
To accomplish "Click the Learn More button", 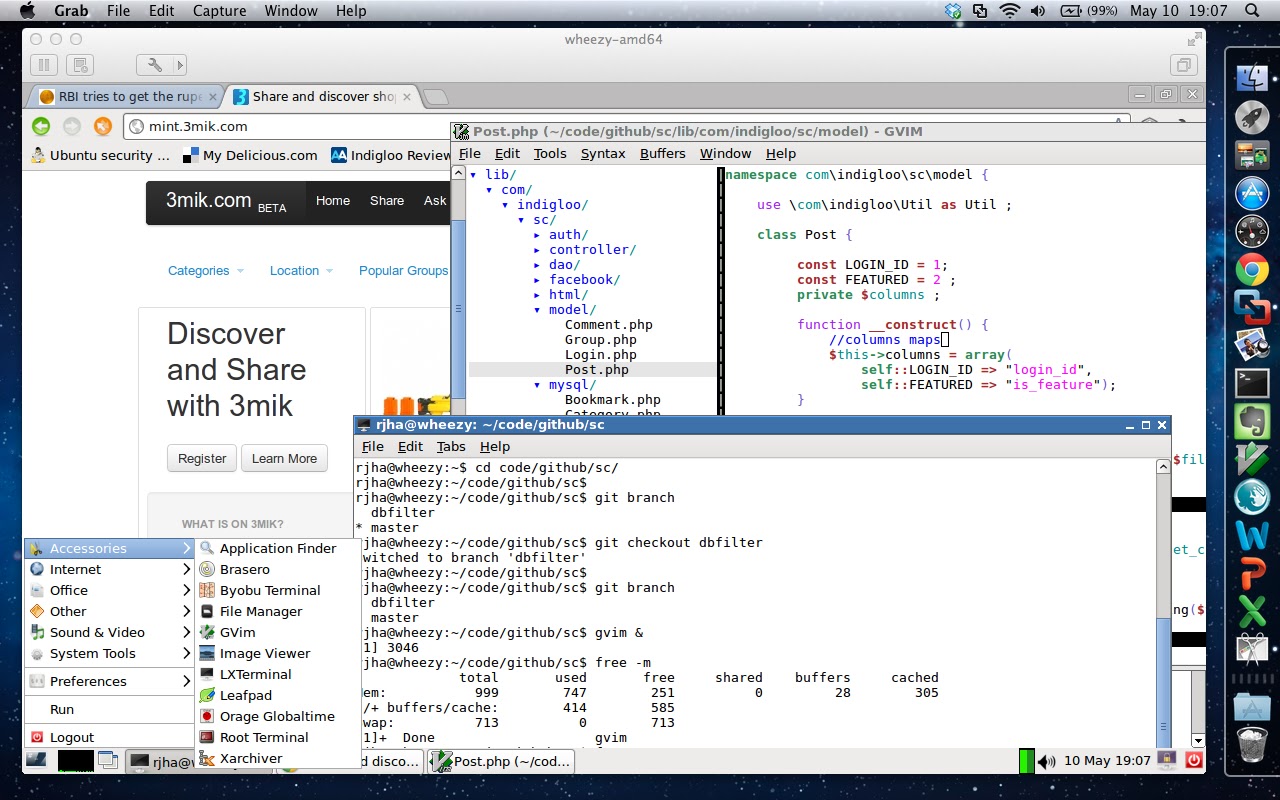I will click(284, 458).
